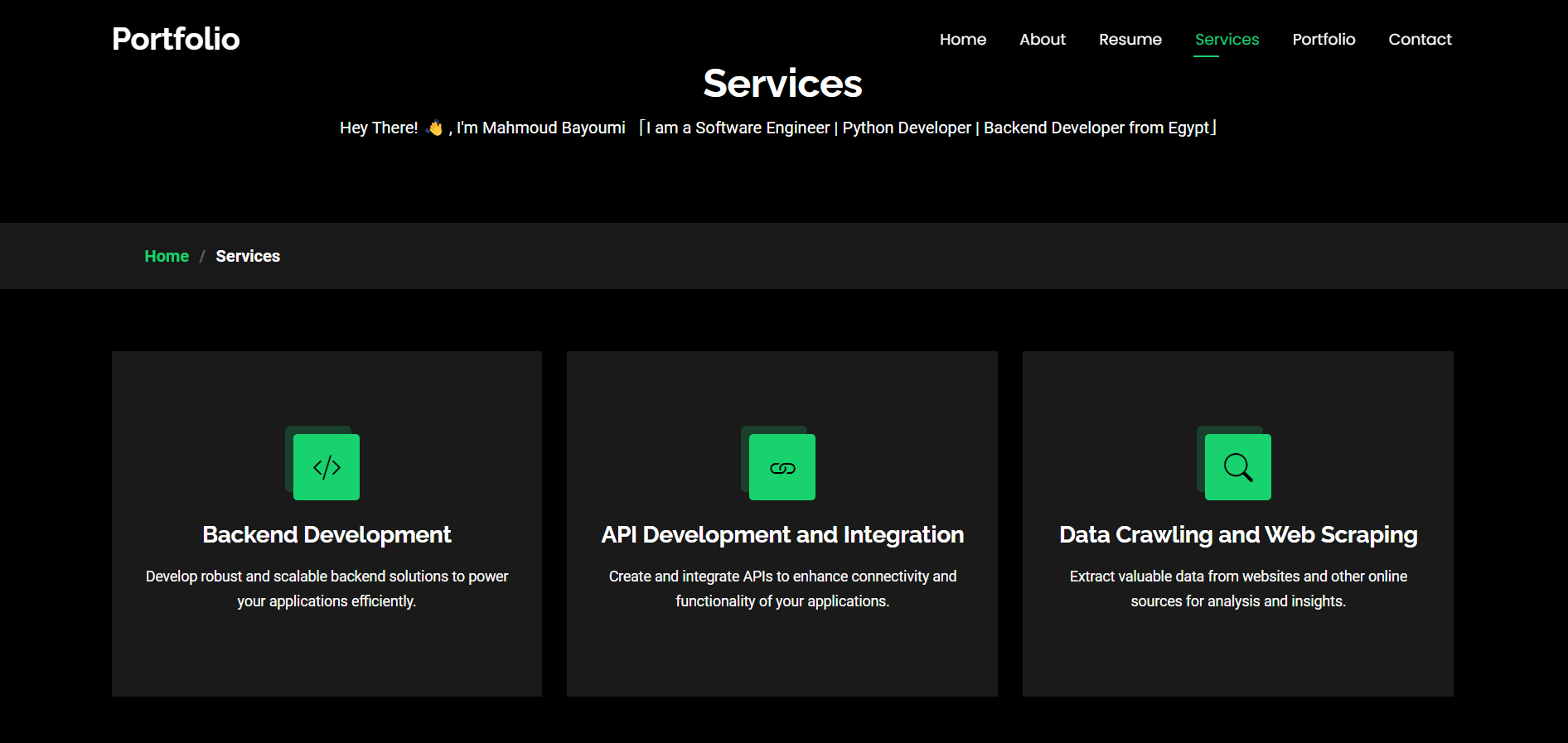The height and width of the screenshot is (743, 1568).
Task: Open the Home nav menu item
Action: [963, 39]
